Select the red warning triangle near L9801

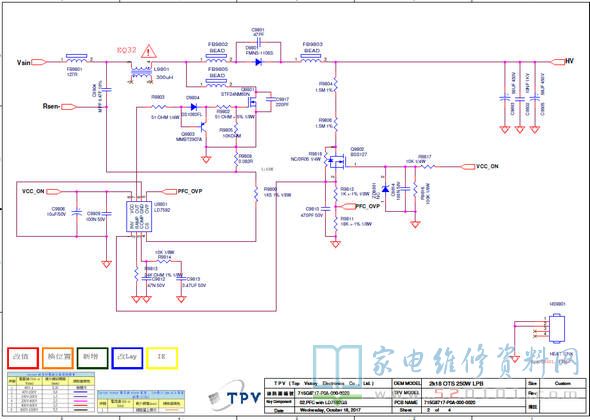point(149,51)
